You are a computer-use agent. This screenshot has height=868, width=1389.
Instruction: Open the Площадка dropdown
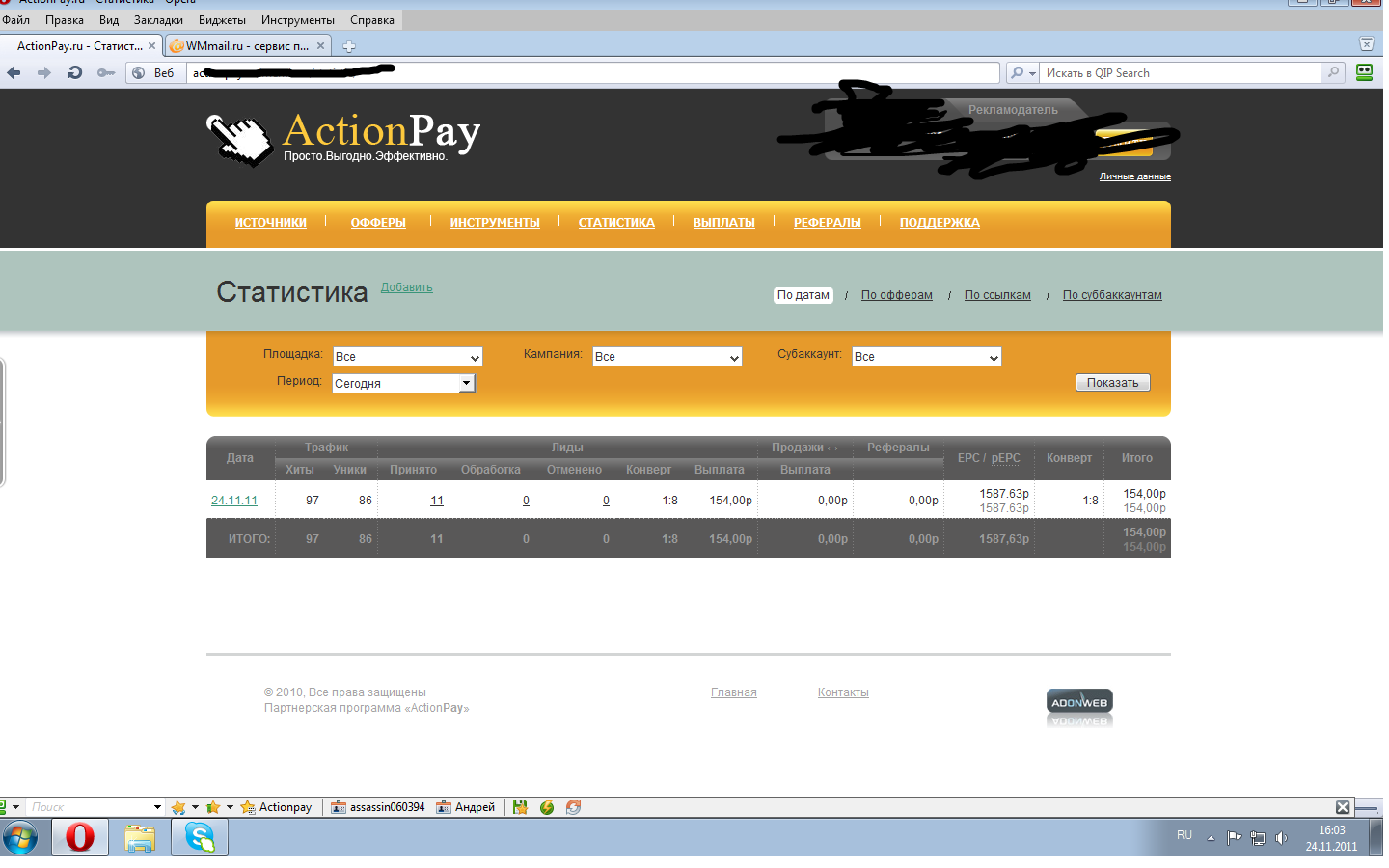407,357
